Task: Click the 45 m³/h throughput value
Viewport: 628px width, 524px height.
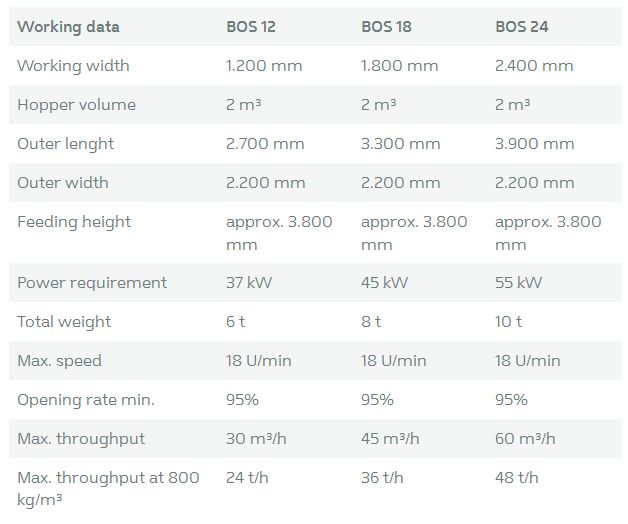Action: [x=390, y=439]
